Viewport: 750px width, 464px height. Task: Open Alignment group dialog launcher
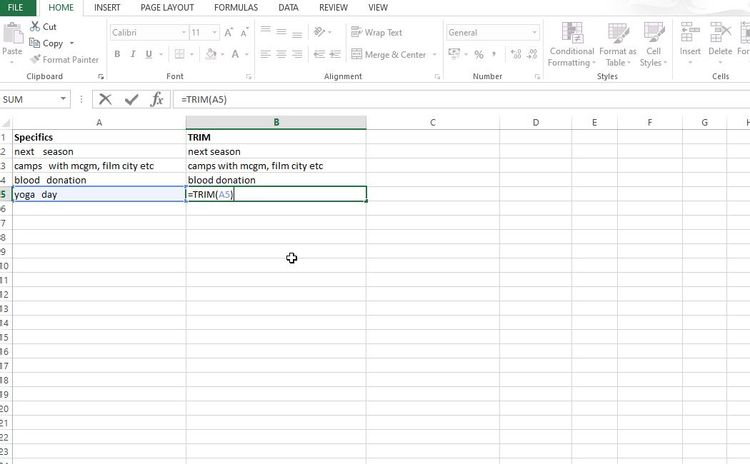pyautogui.click(x=437, y=77)
